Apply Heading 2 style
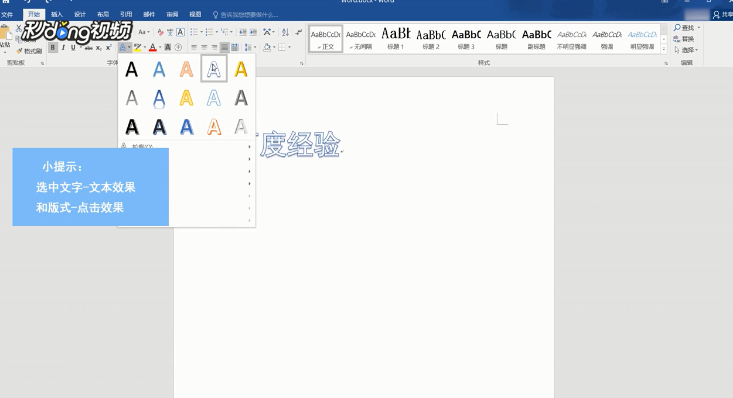Screen dimensions: 733x398 click(431, 38)
